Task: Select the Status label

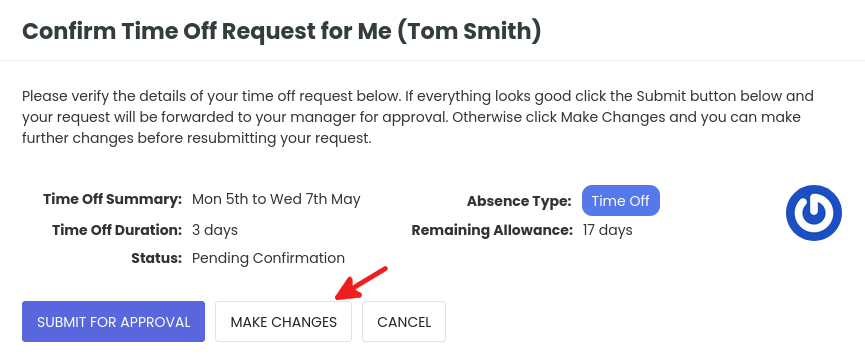Action: tap(157, 258)
